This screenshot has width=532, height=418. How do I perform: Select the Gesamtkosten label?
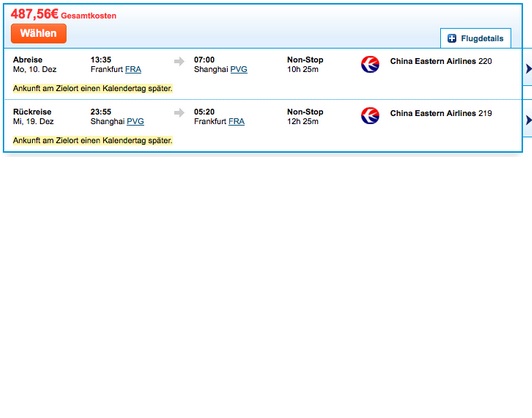coord(89,16)
